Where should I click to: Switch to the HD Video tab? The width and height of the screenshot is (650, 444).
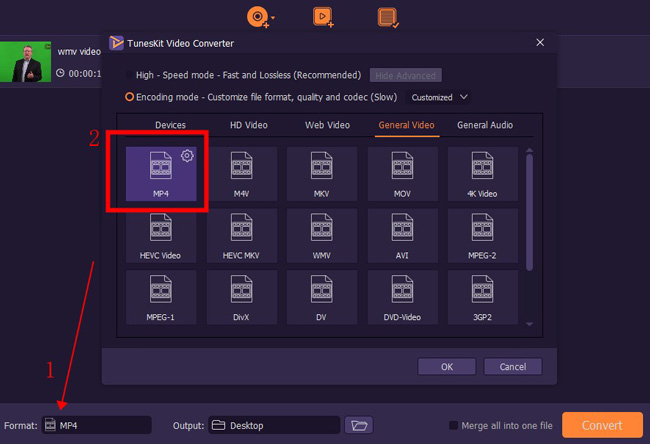click(x=249, y=125)
